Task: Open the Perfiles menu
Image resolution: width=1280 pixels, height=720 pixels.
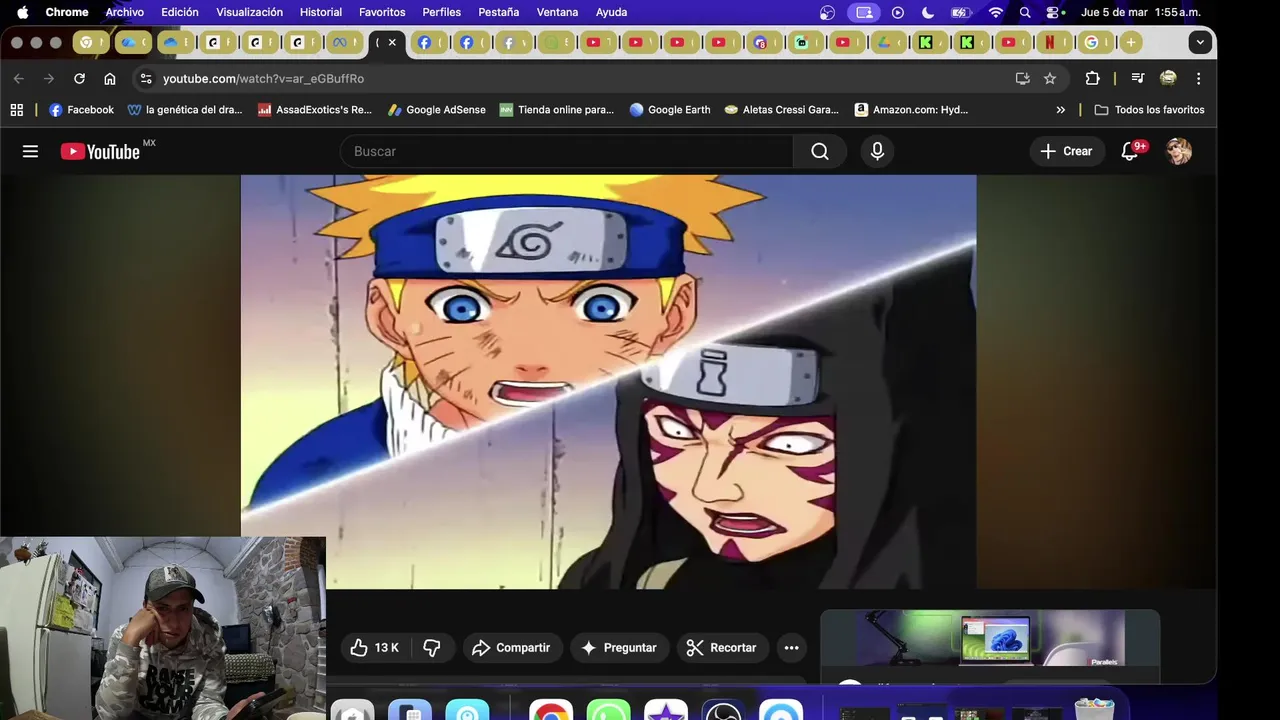Action: pos(442,12)
